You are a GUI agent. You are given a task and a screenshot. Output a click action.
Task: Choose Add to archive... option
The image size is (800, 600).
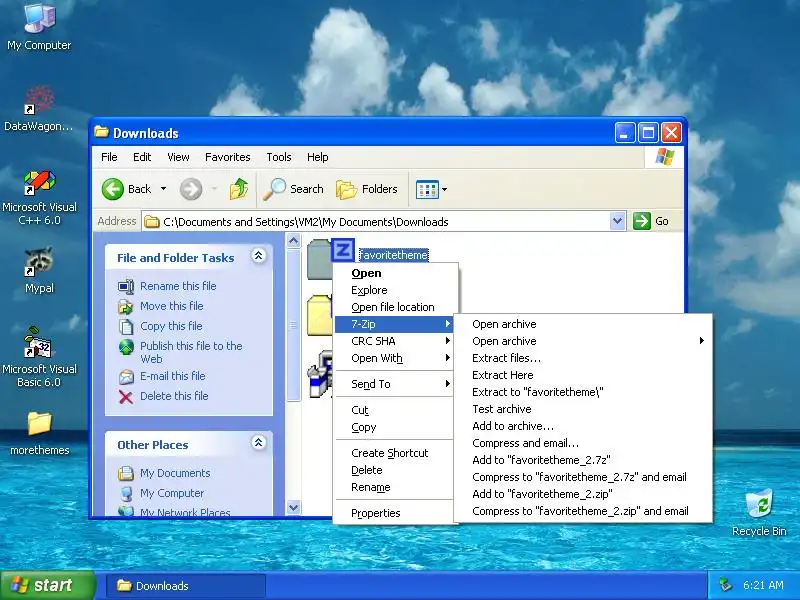point(583,426)
